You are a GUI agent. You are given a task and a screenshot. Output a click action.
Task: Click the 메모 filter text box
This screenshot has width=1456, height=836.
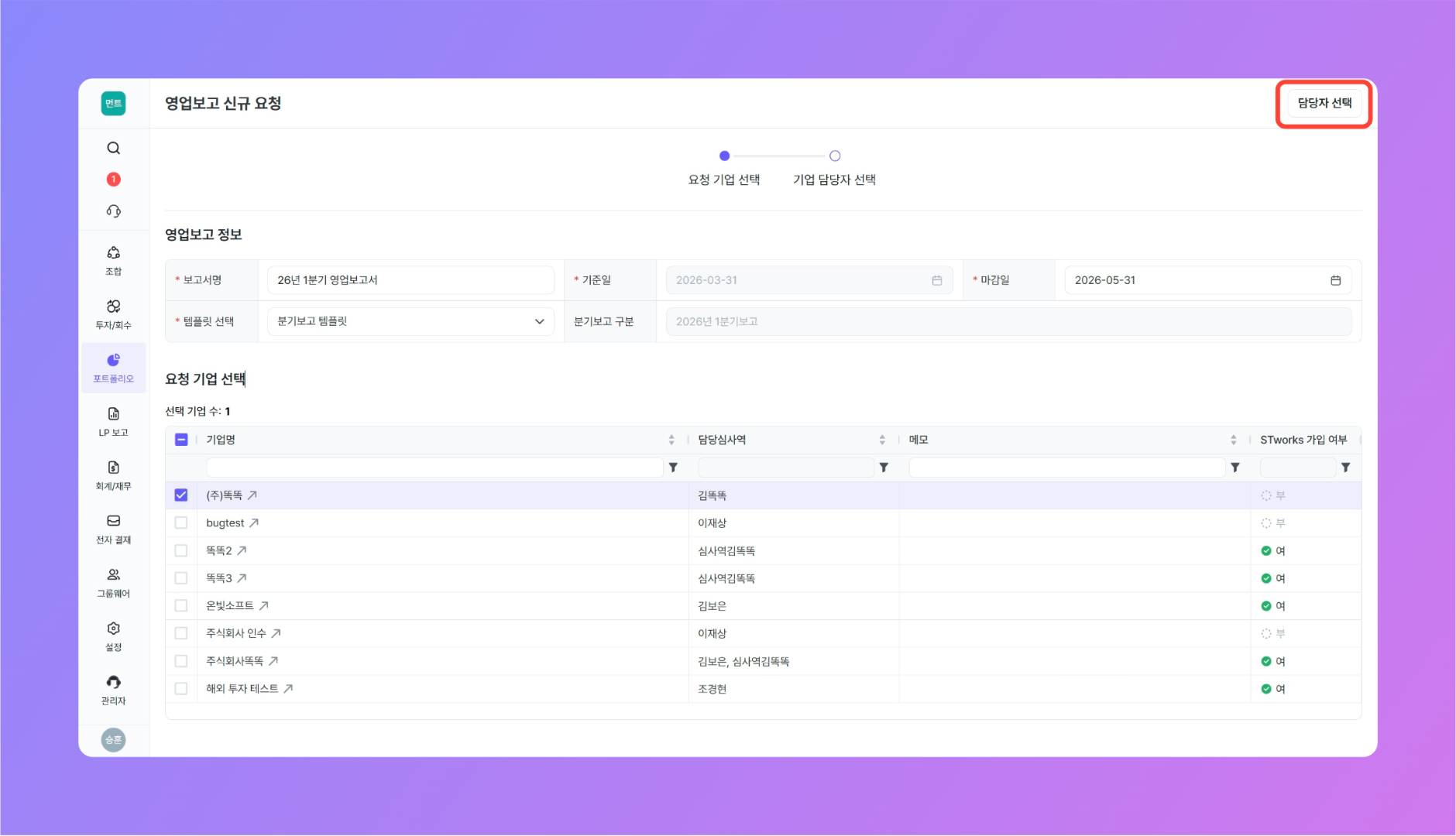[1066, 468]
